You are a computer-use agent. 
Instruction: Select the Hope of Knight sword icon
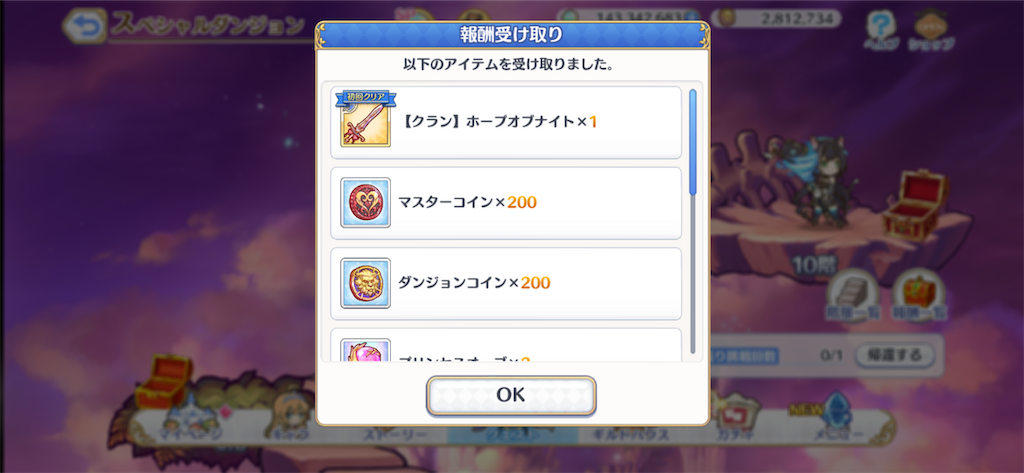tap(366, 122)
